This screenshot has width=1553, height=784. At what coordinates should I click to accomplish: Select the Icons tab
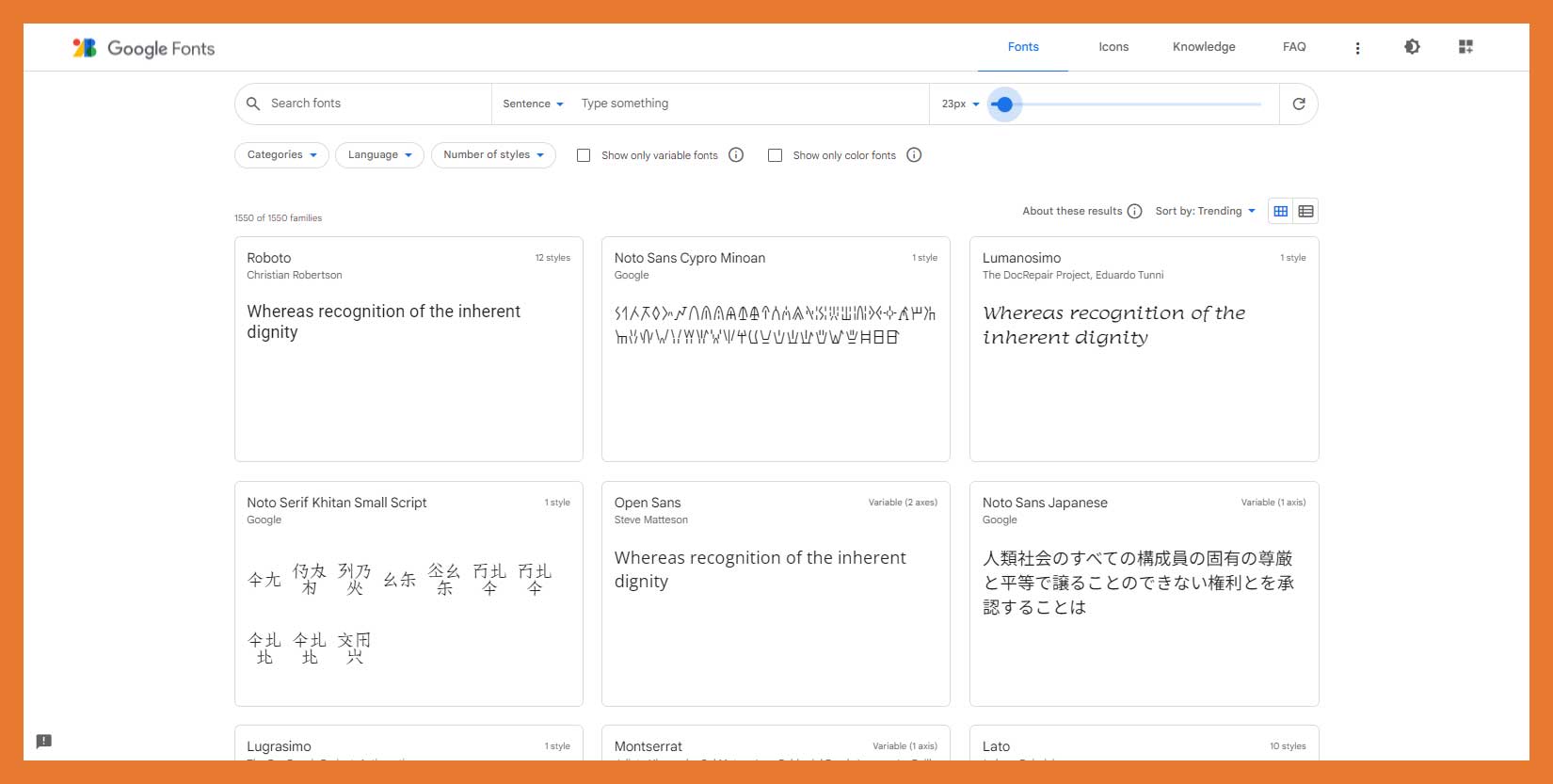(1113, 47)
